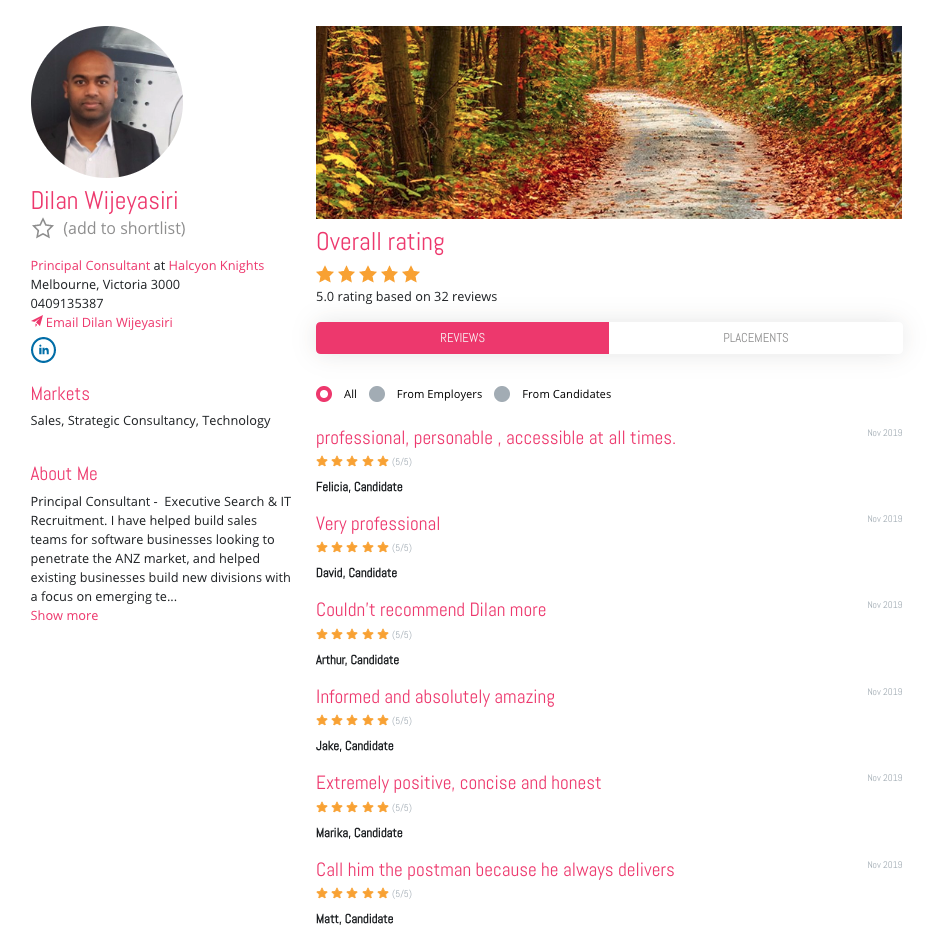Click the stars under Very professional review
936x930 pixels.
click(352, 547)
